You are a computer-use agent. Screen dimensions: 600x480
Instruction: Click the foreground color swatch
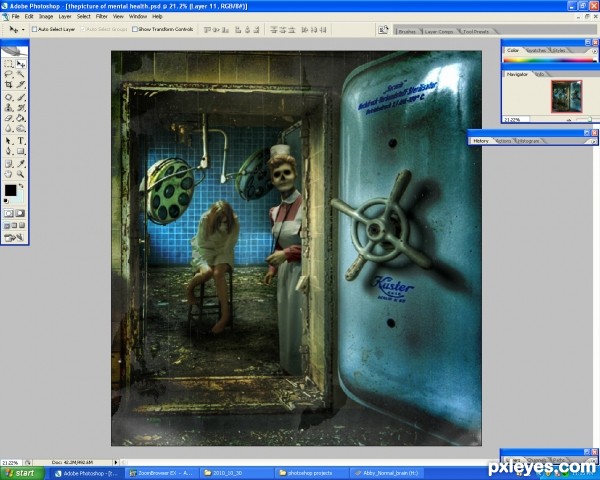[x=10, y=190]
